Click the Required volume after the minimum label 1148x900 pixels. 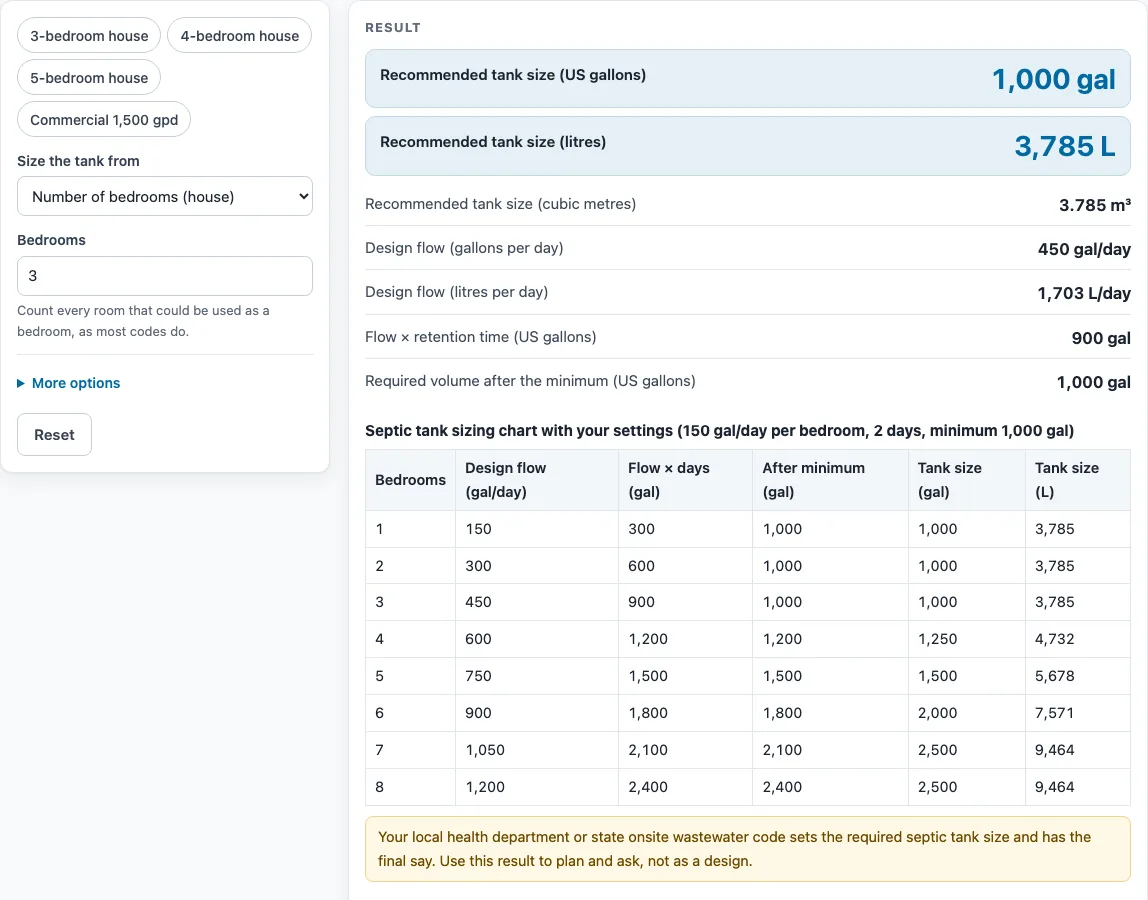point(530,381)
